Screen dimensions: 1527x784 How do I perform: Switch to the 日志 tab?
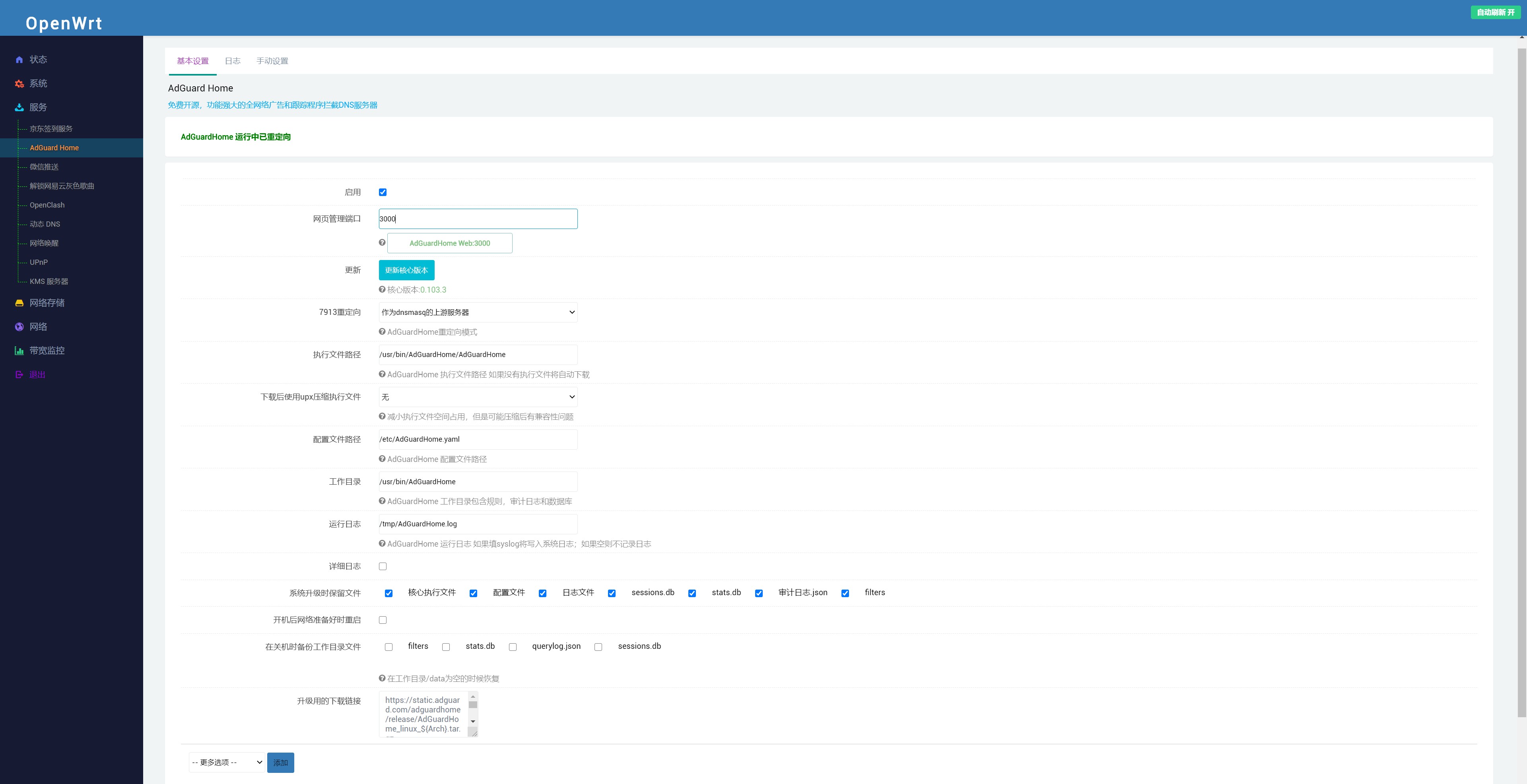tap(232, 61)
